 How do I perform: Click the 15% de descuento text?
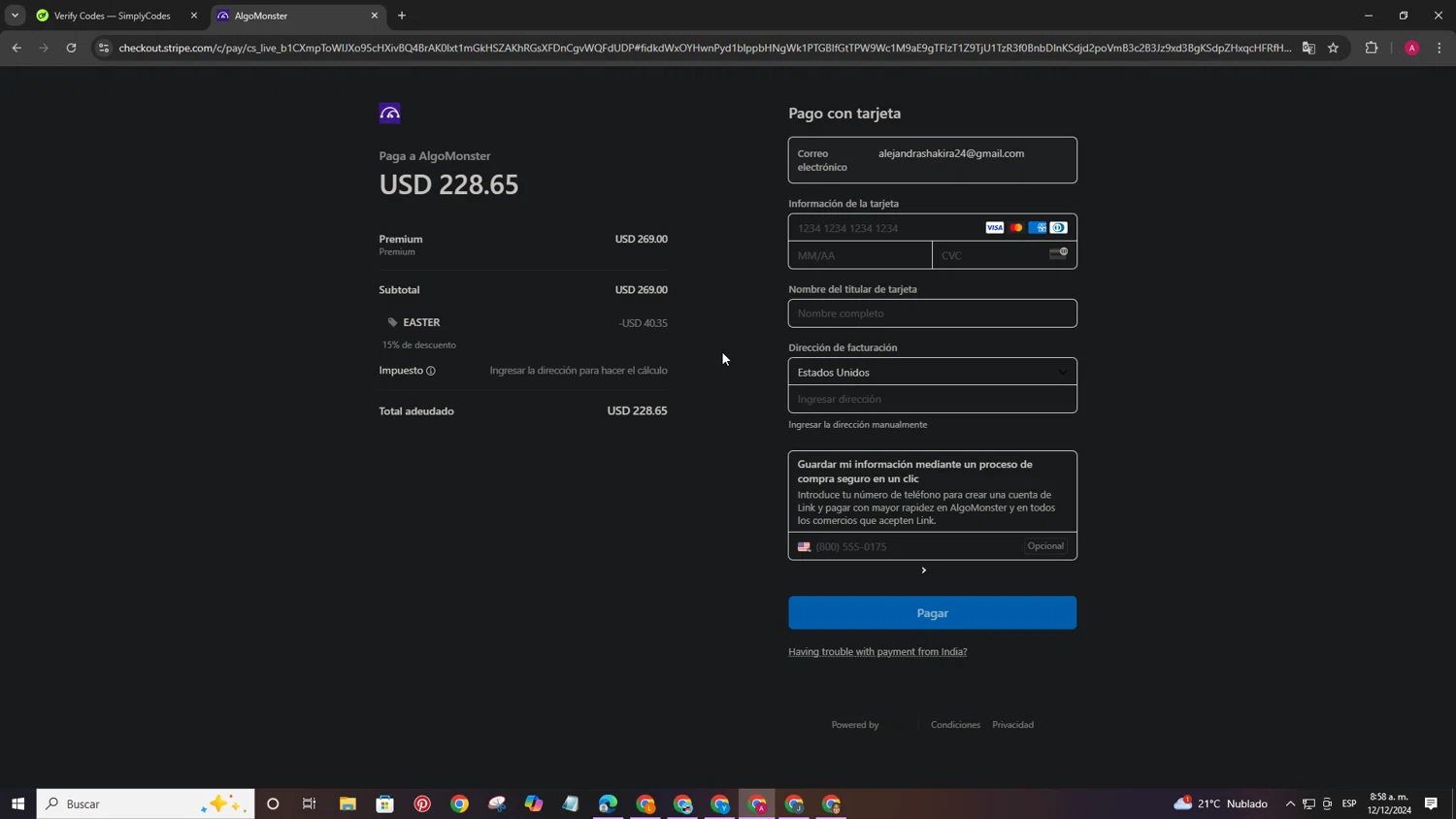point(419,345)
